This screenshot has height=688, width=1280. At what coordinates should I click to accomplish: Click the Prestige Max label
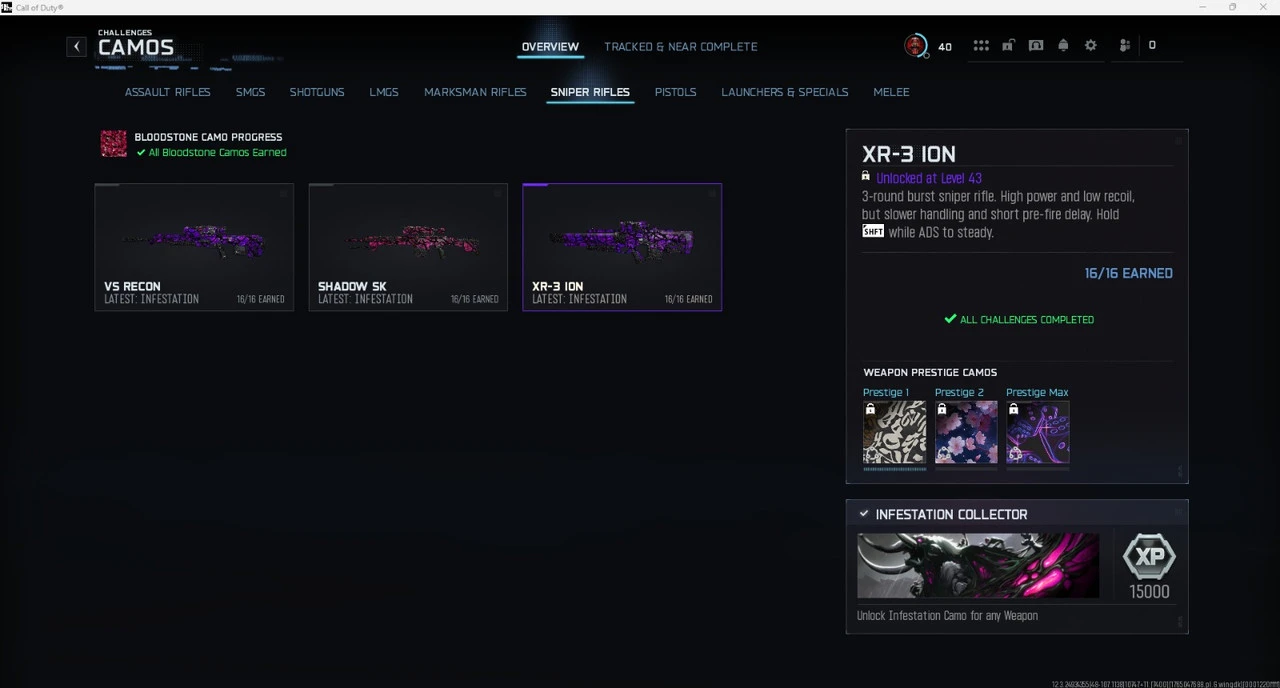tap(1037, 392)
